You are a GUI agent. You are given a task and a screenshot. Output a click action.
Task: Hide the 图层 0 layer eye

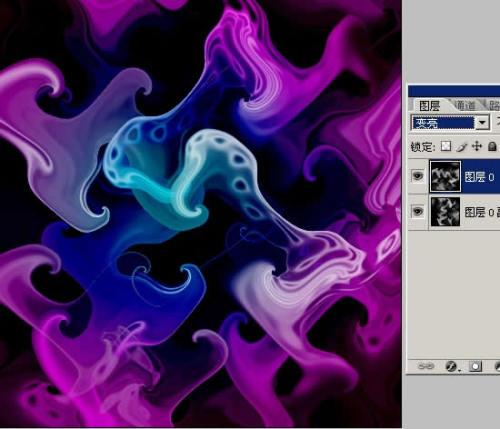click(x=418, y=175)
